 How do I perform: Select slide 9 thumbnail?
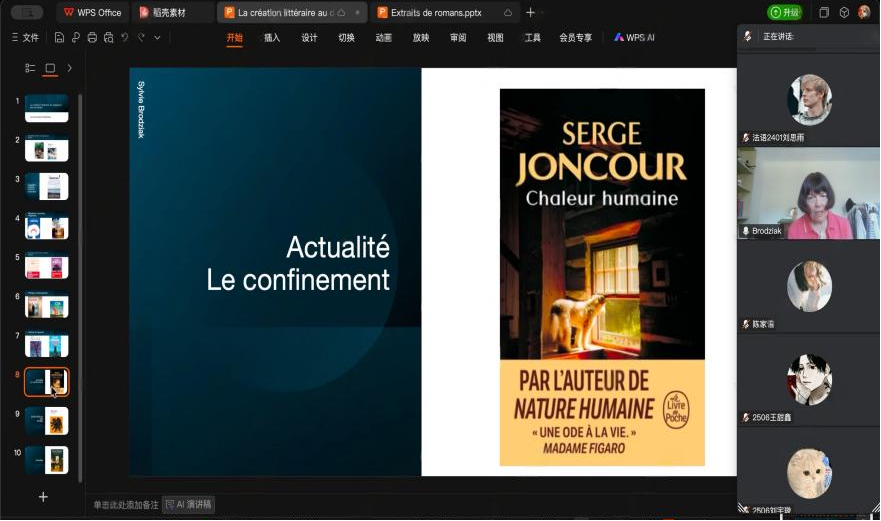pos(47,421)
